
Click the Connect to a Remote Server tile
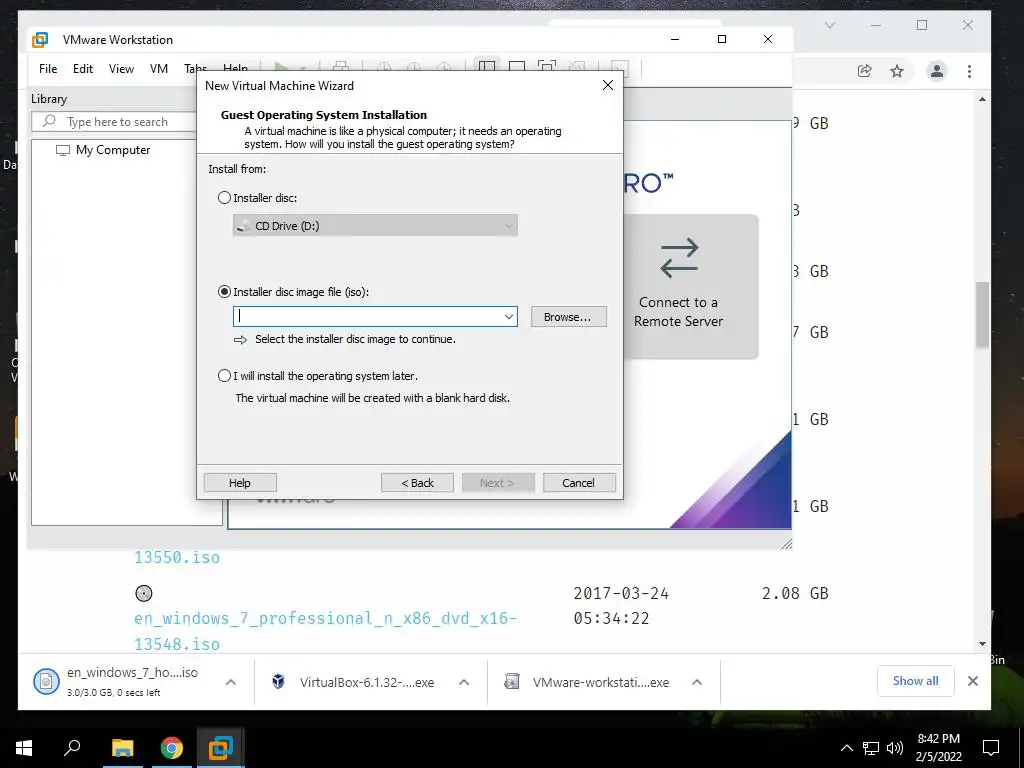690,287
